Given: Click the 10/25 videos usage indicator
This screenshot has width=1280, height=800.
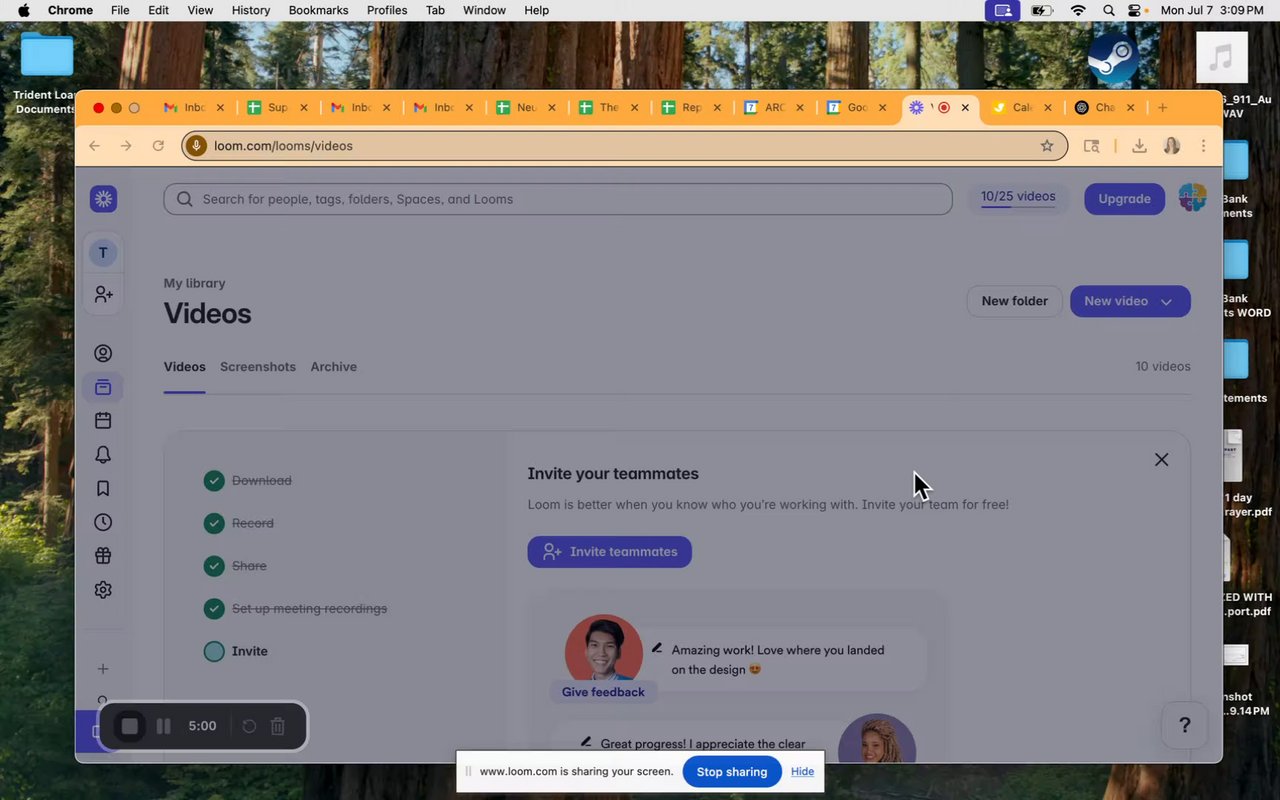Looking at the screenshot, I should (x=1018, y=198).
